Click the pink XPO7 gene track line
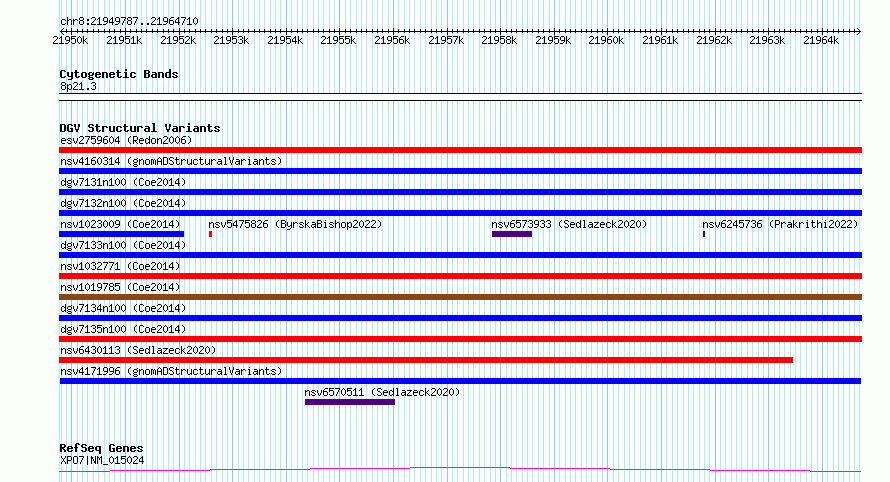Image resolution: width=890 pixels, height=482 pixels. [x=460, y=469]
